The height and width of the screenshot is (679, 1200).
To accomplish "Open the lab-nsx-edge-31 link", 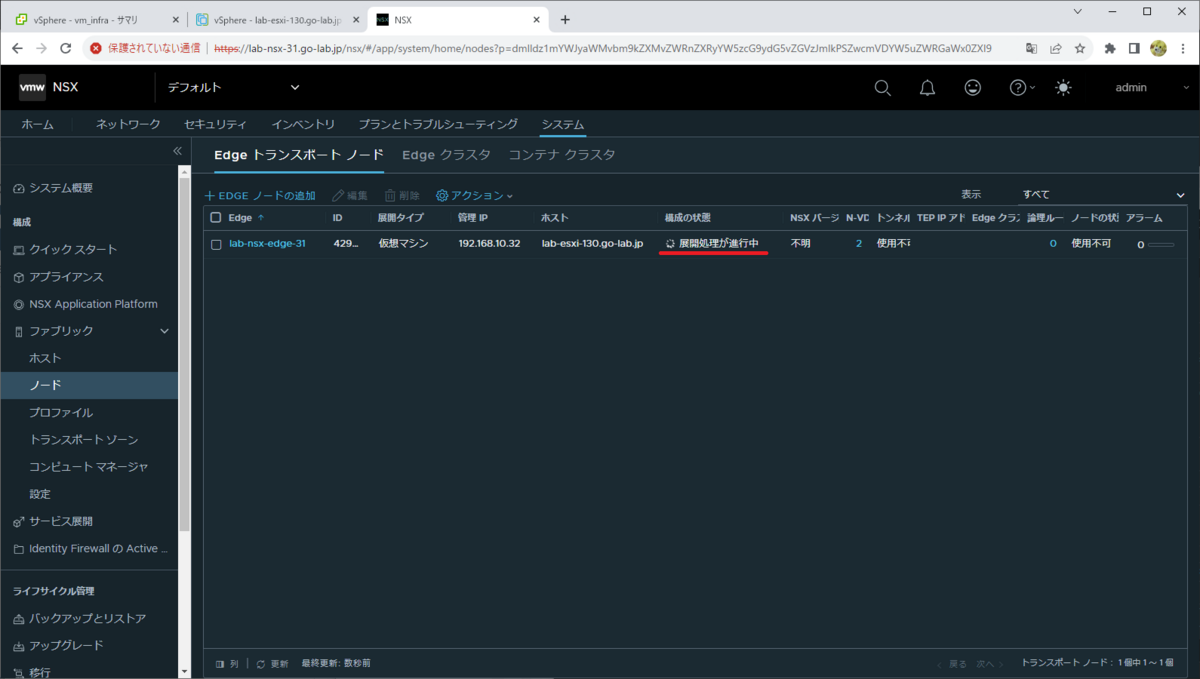I will click(267, 243).
